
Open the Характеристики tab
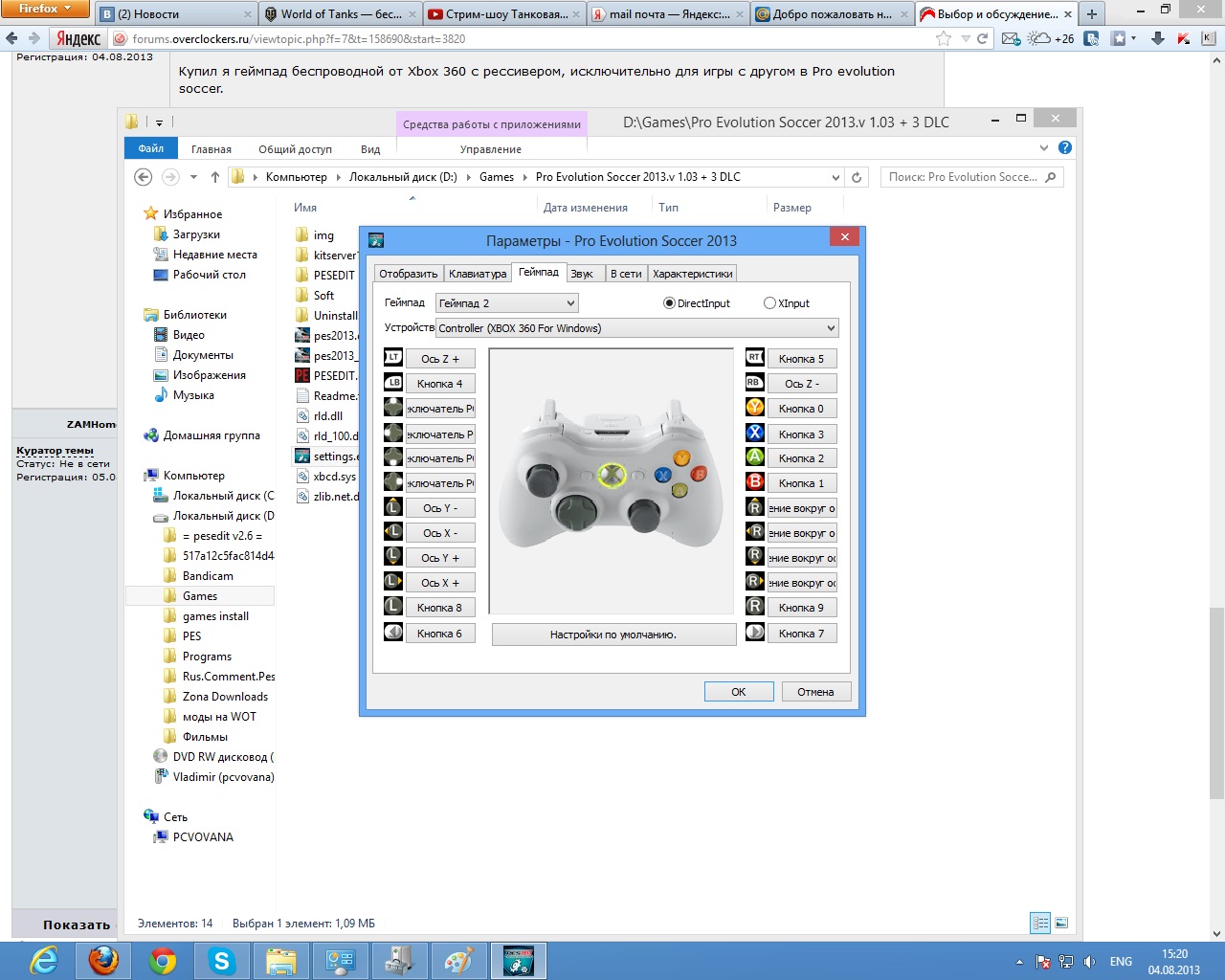[693, 274]
